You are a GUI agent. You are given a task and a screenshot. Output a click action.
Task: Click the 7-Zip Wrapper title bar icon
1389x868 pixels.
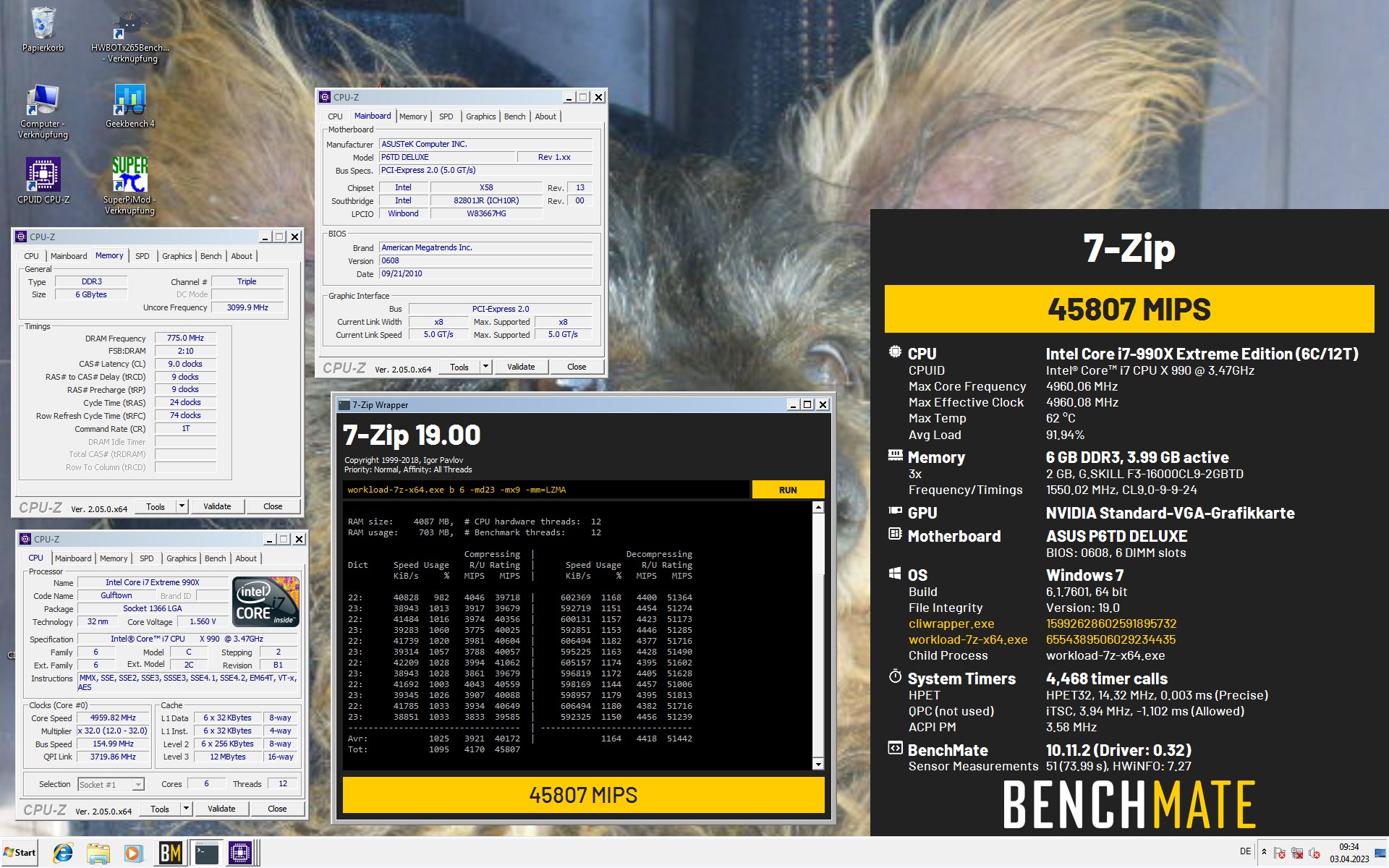[x=344, y=405]
